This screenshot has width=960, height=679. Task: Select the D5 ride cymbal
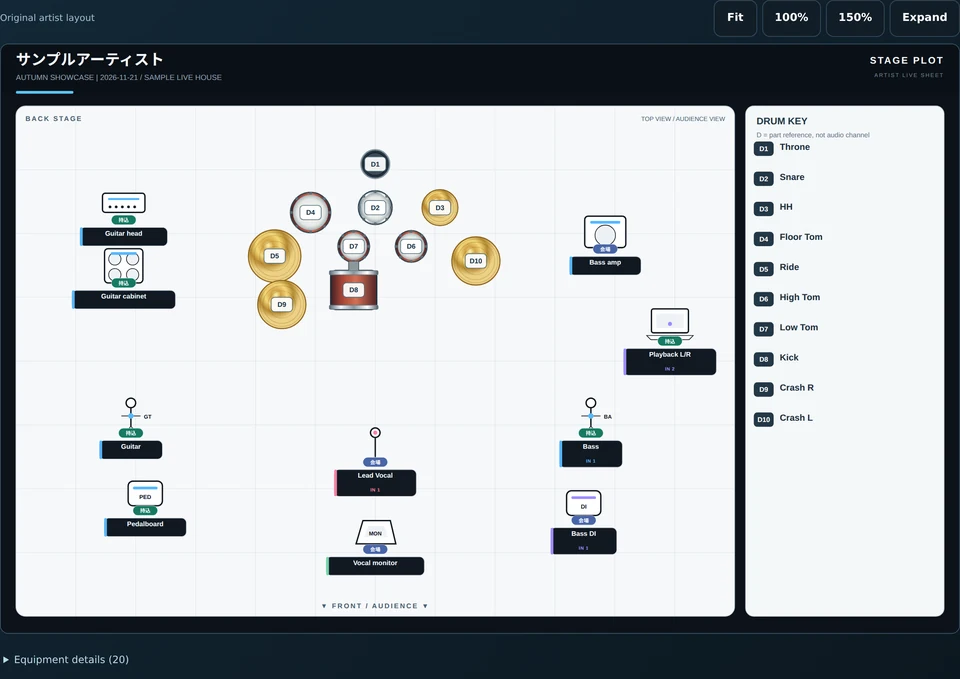coord(274,256)
